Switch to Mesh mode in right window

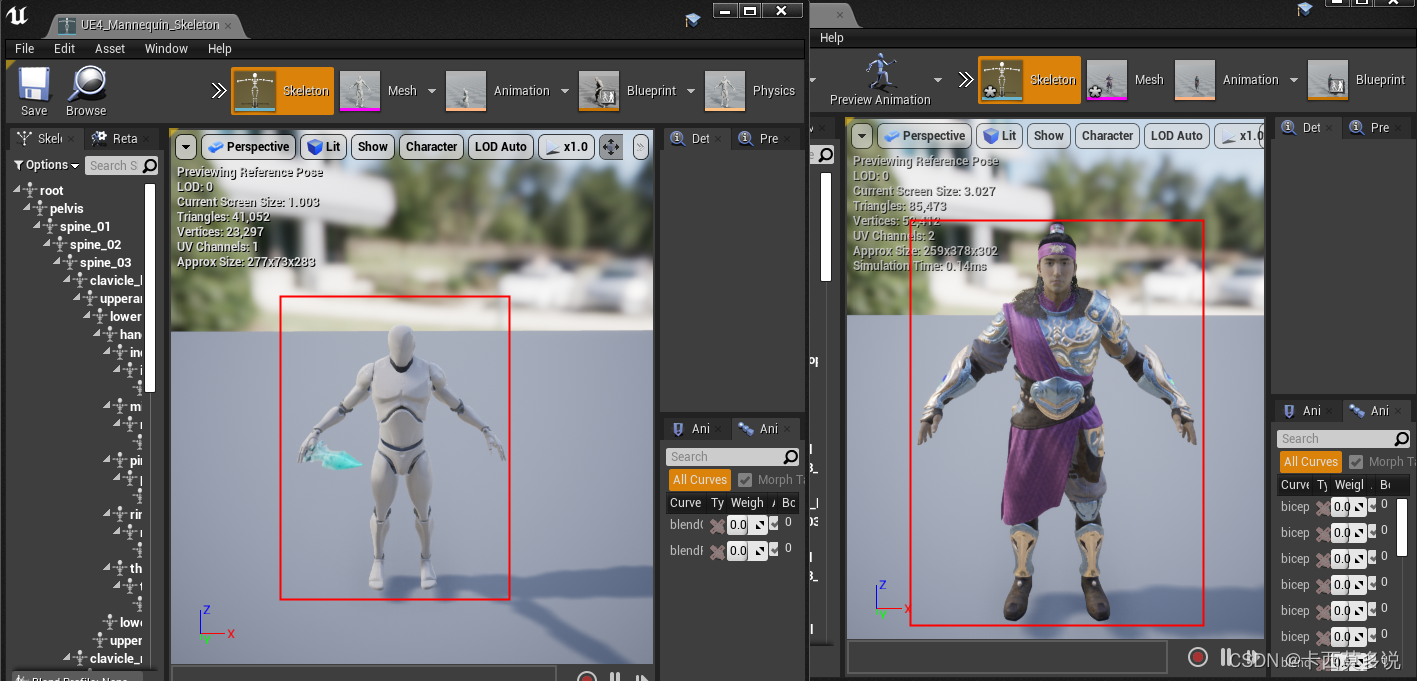(x=1127, y=80)
